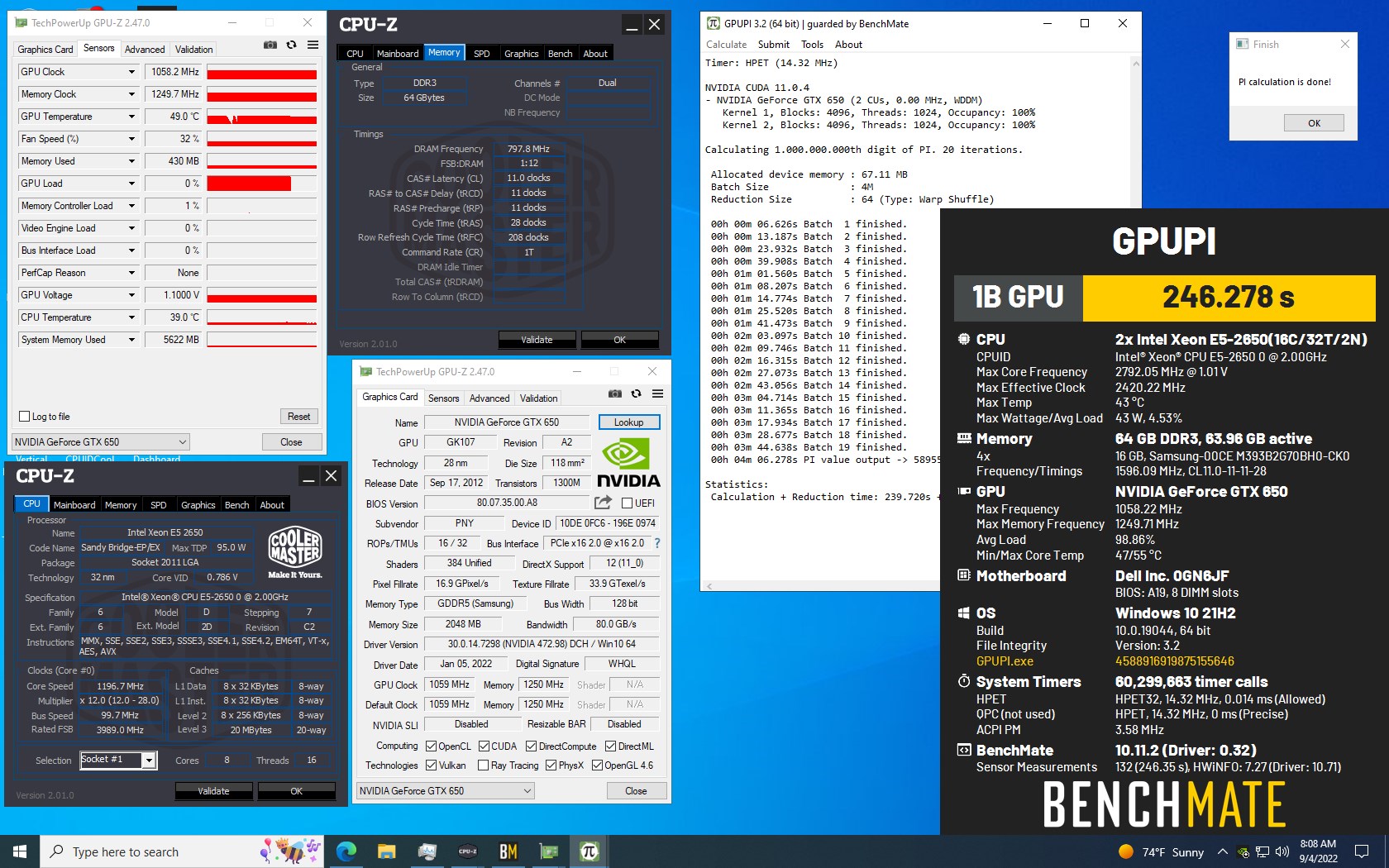
Task: Toggle DirectML checkbox
Action: [610, 746]
